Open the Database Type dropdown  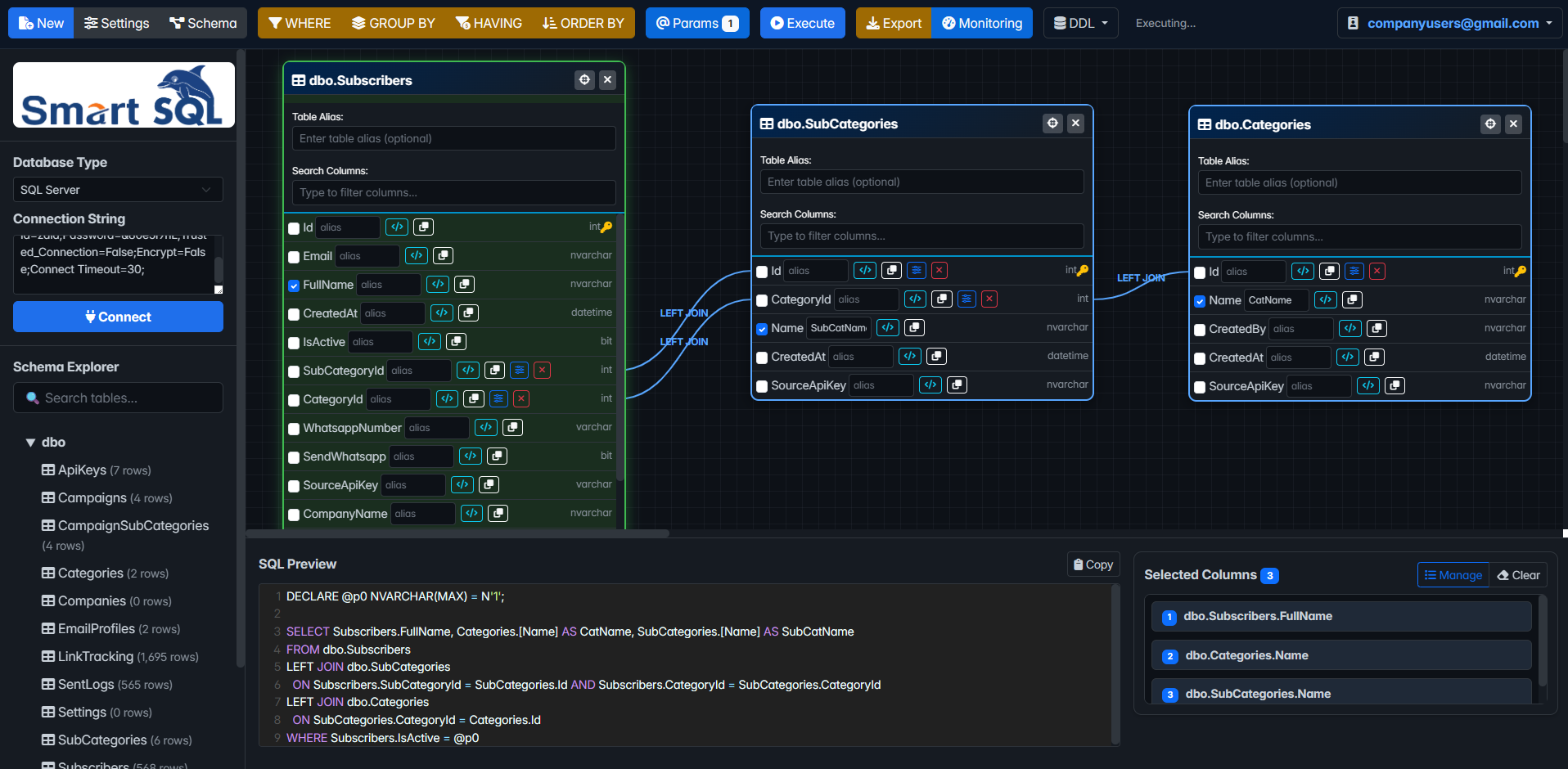117,189
